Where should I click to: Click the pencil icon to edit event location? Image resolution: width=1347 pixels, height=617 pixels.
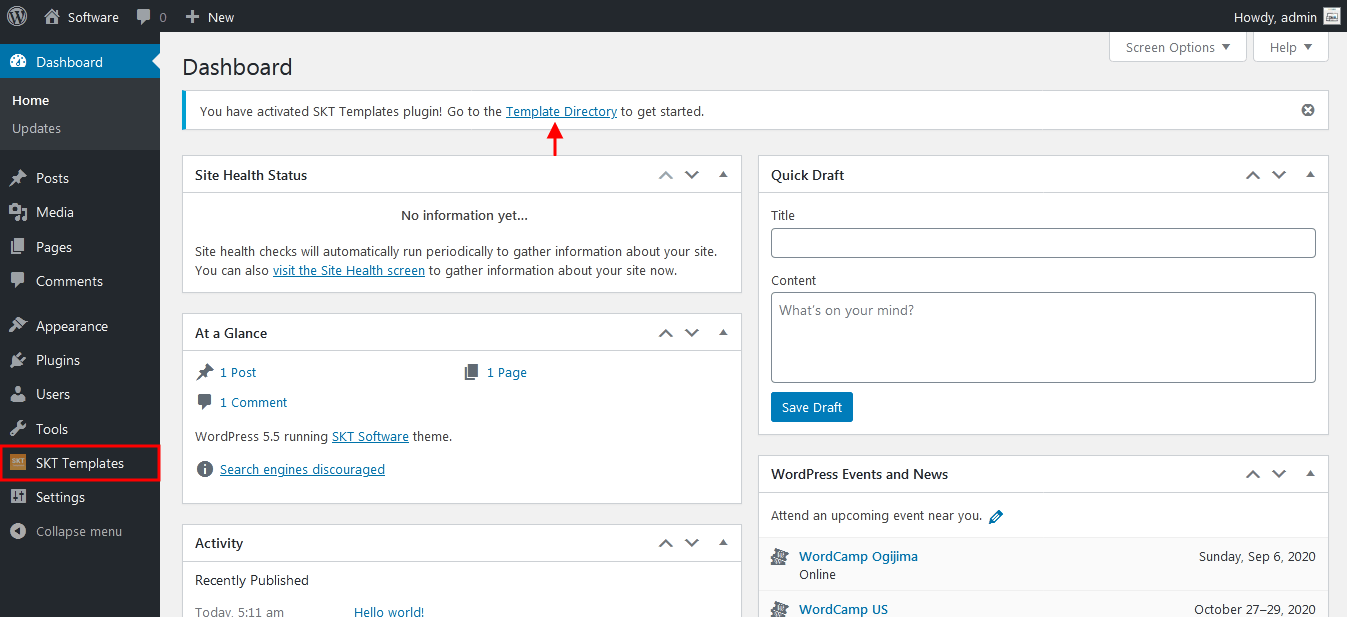996,517
